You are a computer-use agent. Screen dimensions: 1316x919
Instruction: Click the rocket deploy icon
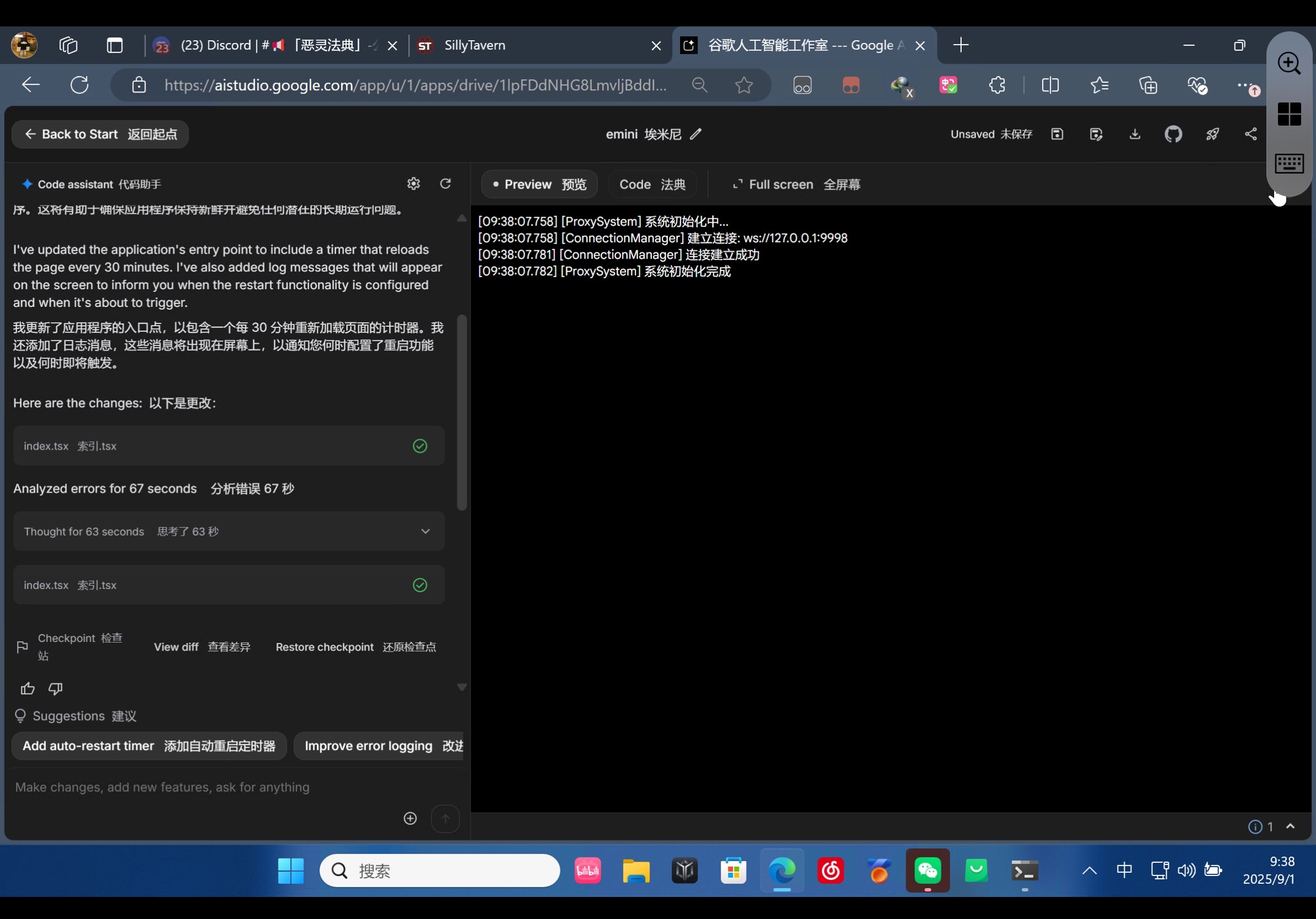(x=1212, y=134)
